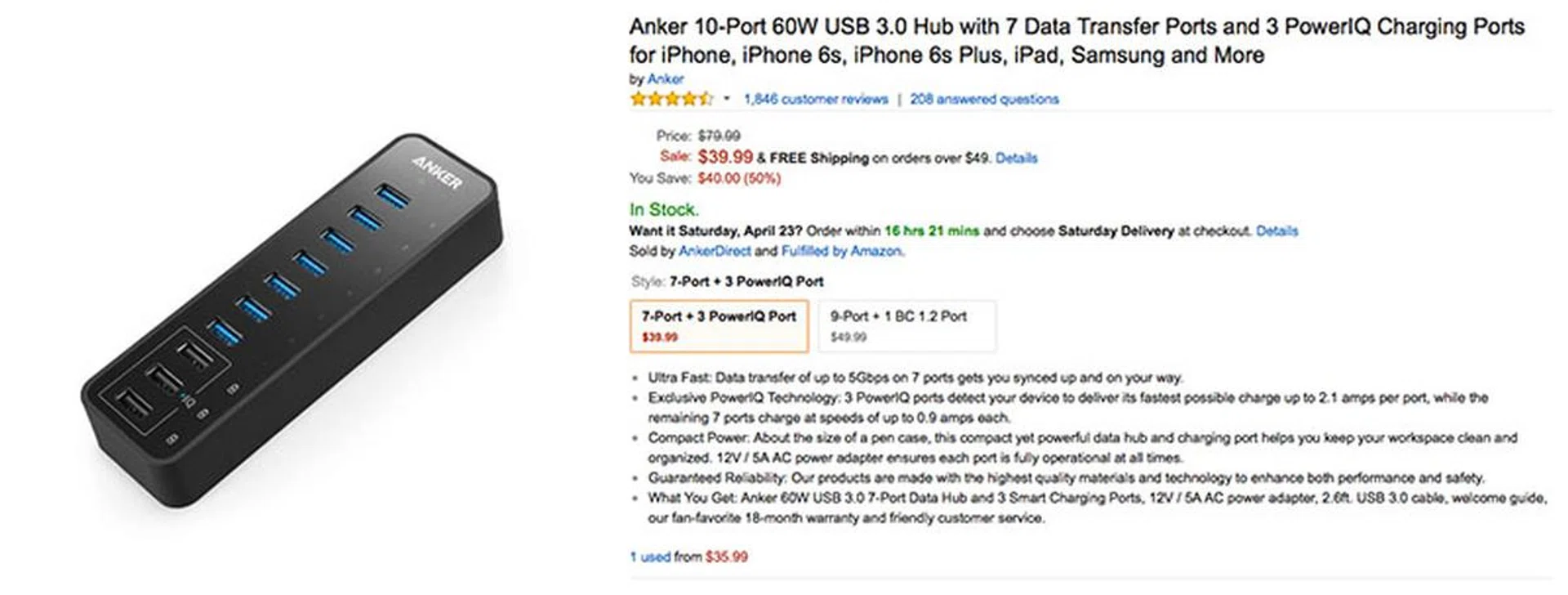Open Details link next to FREE Shipping
This screenshot has width=1568, height=595.
coord(1016,158)
